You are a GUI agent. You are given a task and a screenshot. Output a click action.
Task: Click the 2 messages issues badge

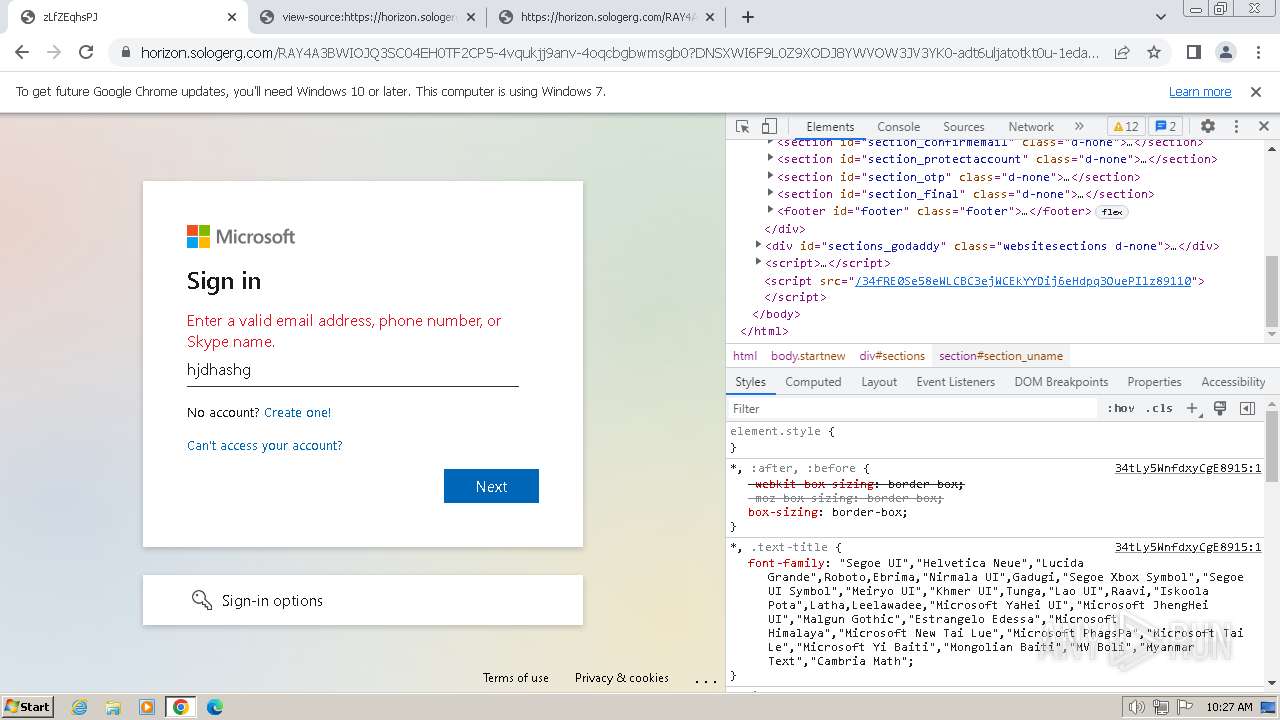pyautogui.click(x=1166, y=127)
